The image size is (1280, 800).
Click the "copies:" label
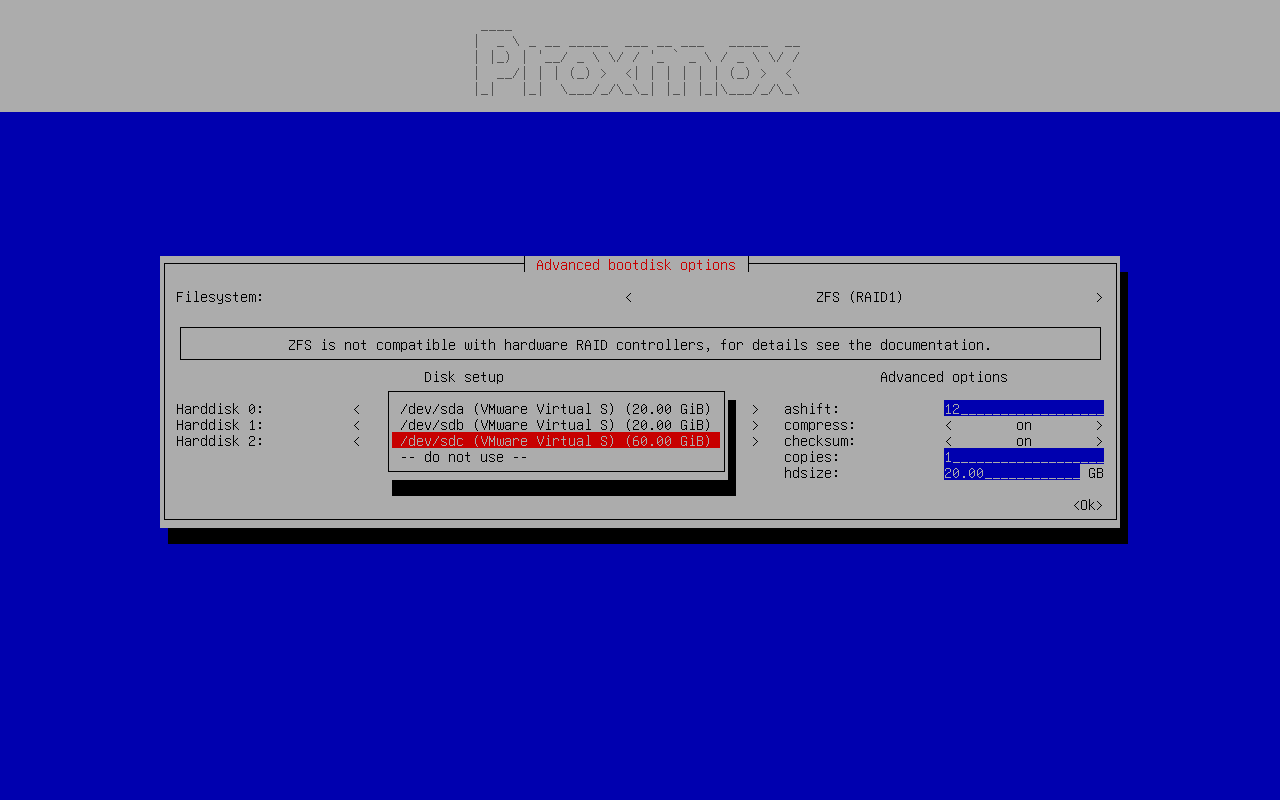click(x=812, y=457)
